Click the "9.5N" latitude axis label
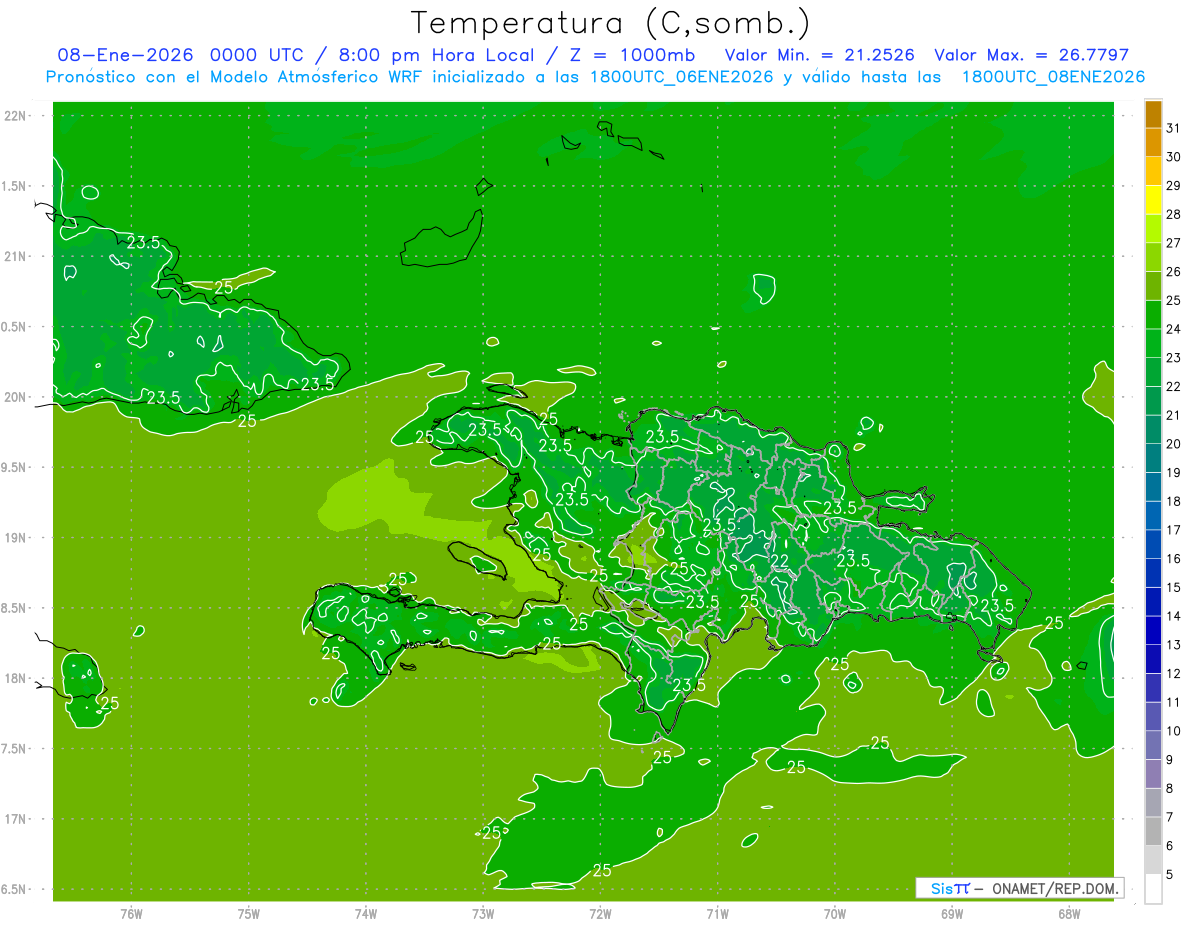The image size is (1200, 927). (x=13, y=467)
